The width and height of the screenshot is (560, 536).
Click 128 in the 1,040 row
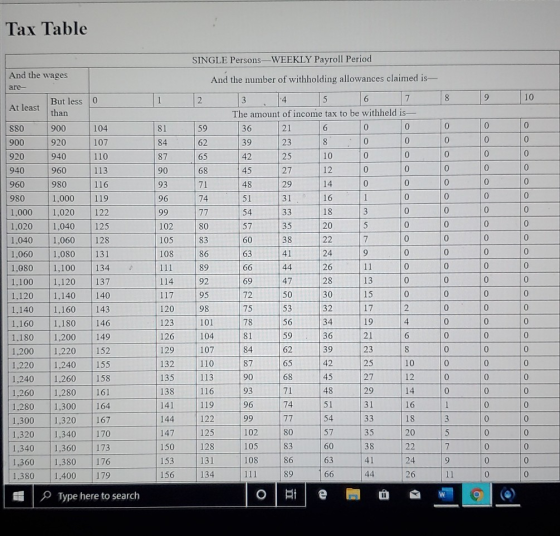tap(102, 240)
